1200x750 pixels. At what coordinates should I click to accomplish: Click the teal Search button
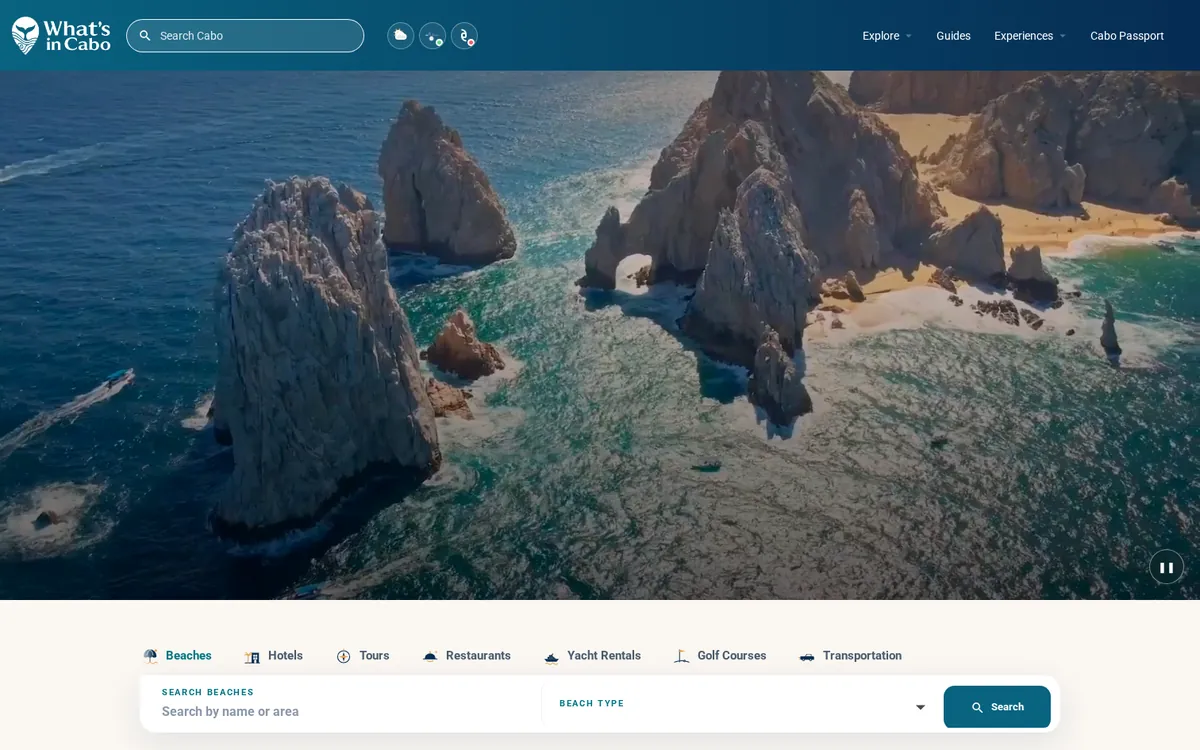997,707
